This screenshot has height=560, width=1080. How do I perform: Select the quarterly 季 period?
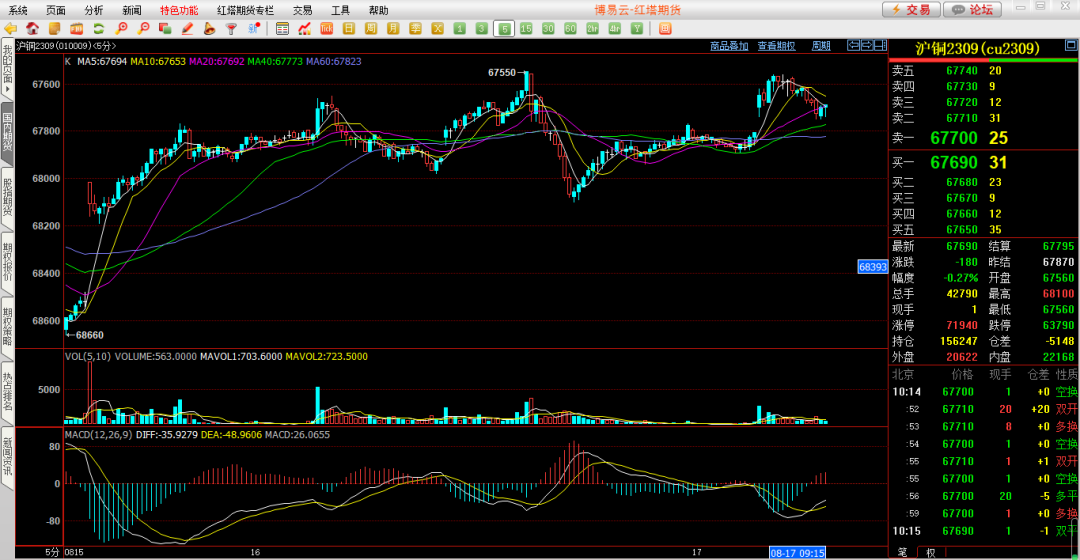(x=415, y=28)
